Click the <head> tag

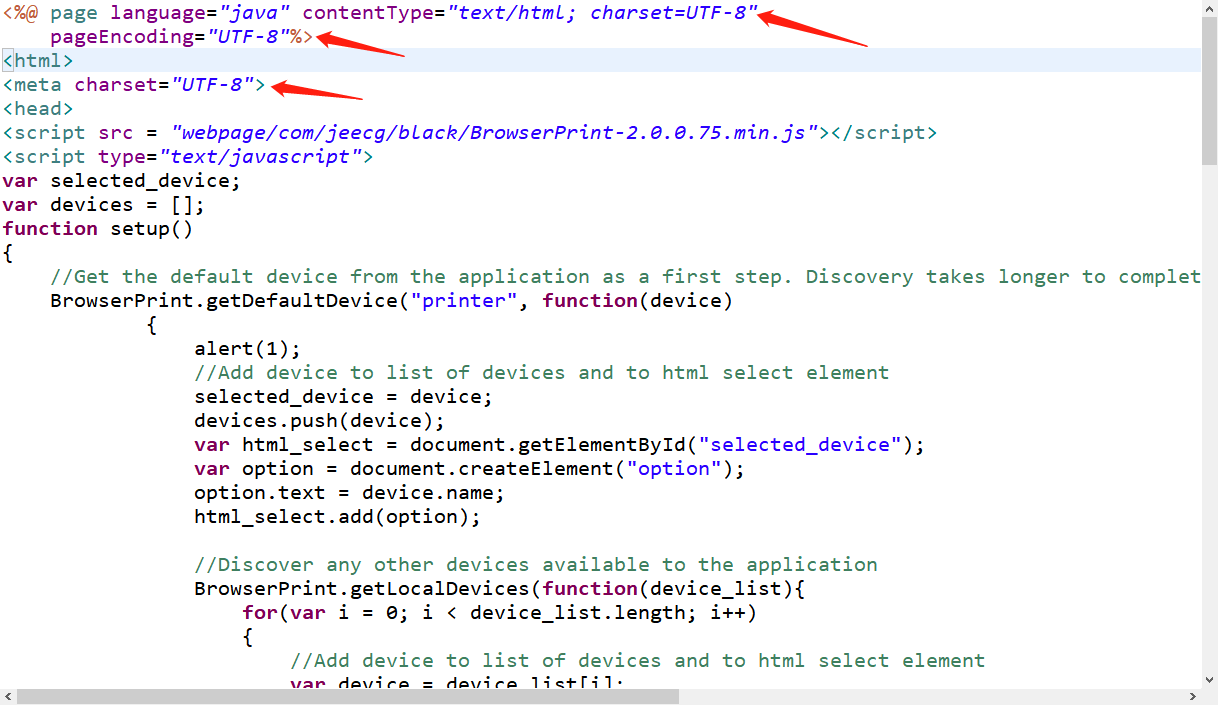[38, 109]
